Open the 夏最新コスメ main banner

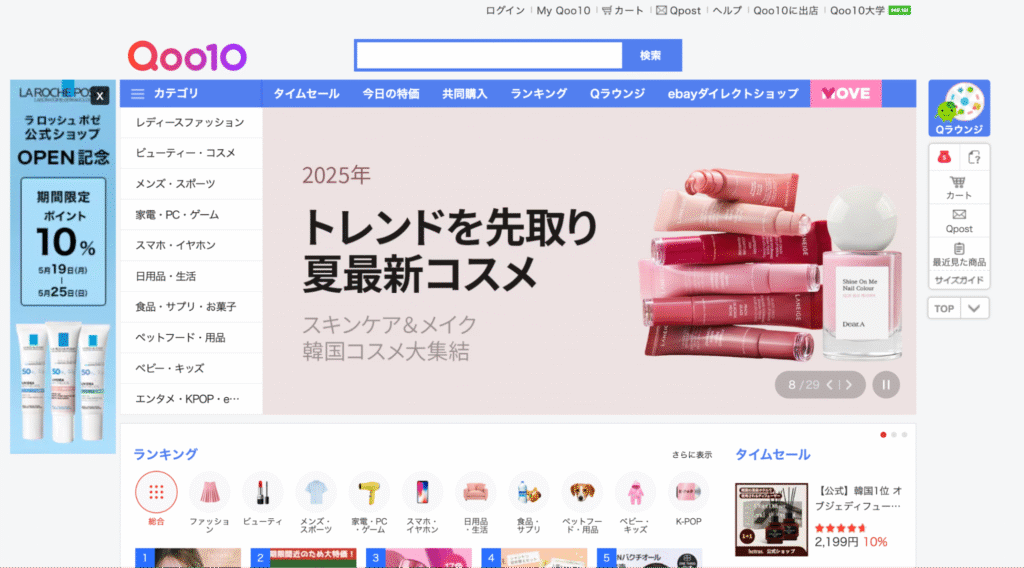pyautogui.click(x=589, y=261)
